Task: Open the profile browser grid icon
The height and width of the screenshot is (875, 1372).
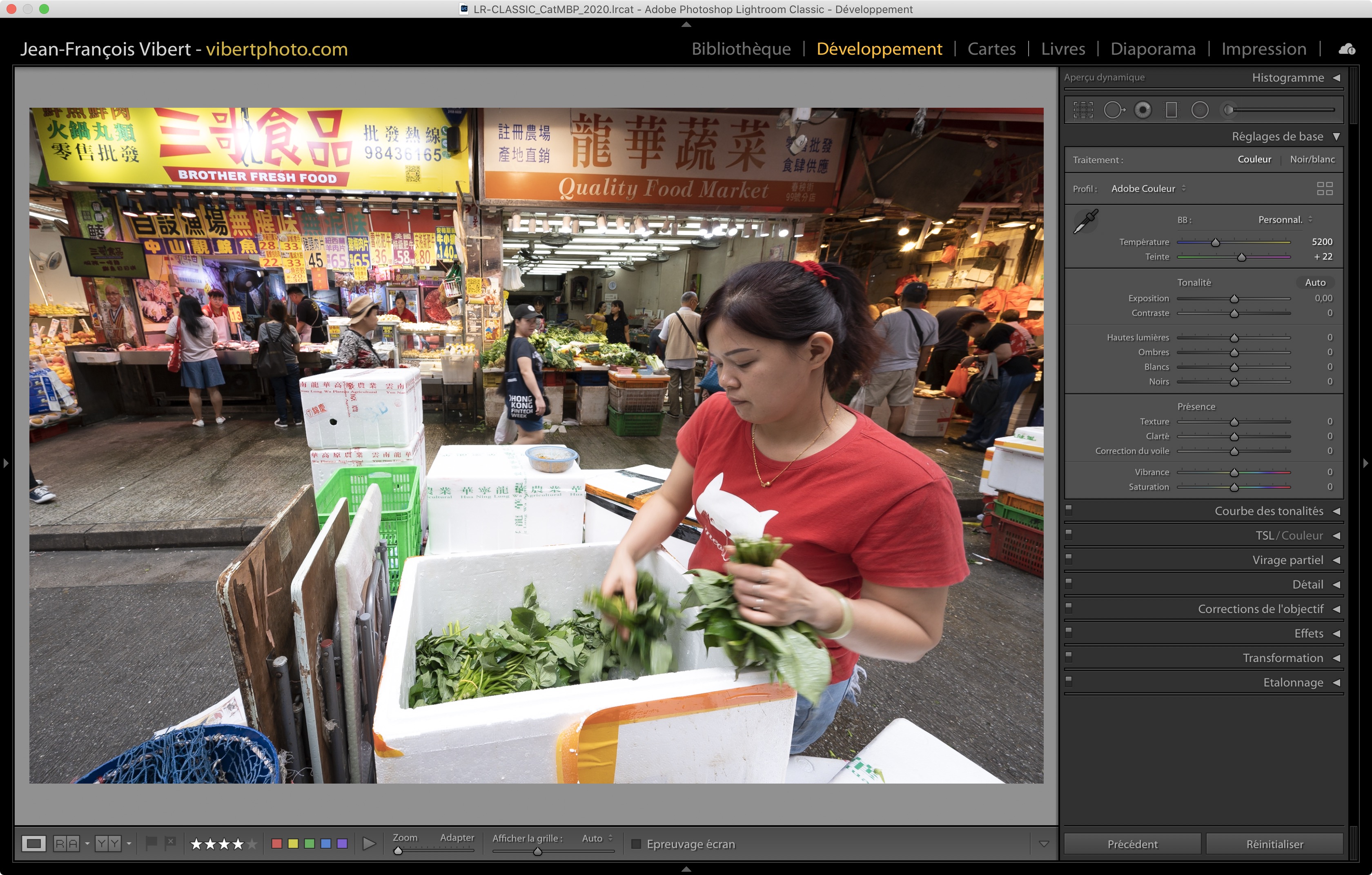Action: [x=1325, y=189]
